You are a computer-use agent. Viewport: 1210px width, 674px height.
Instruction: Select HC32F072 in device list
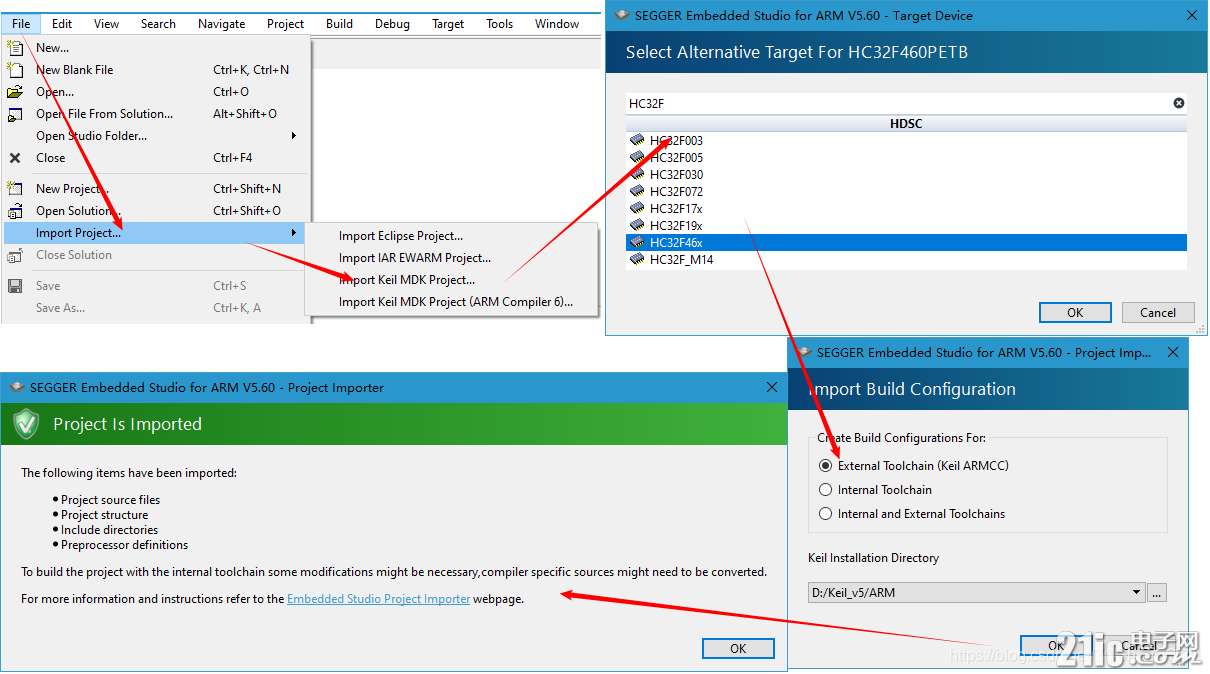(906, 192)
